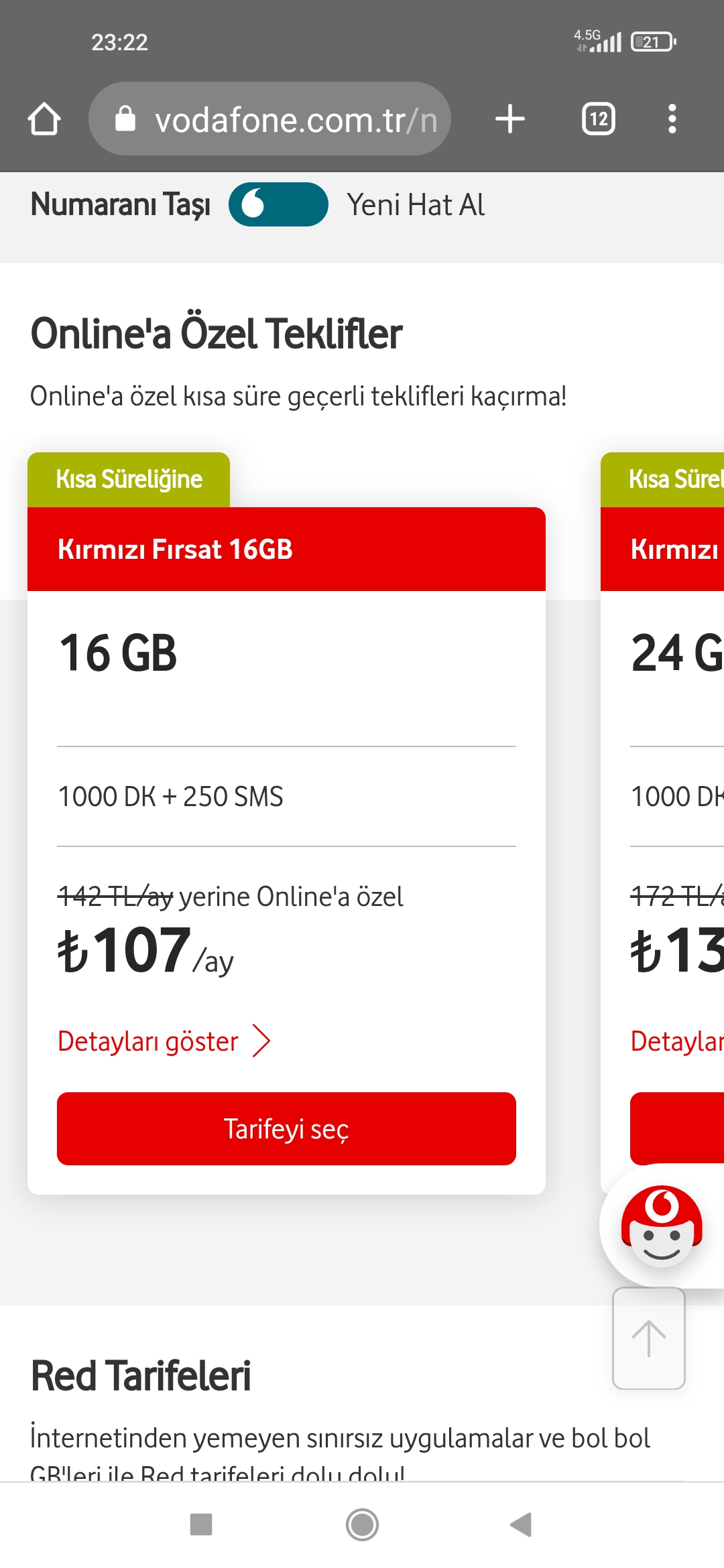This screenshot has width=724, height=1568.
Task: Tap the Android back navigation triangle
Action: coord(521,1524)
